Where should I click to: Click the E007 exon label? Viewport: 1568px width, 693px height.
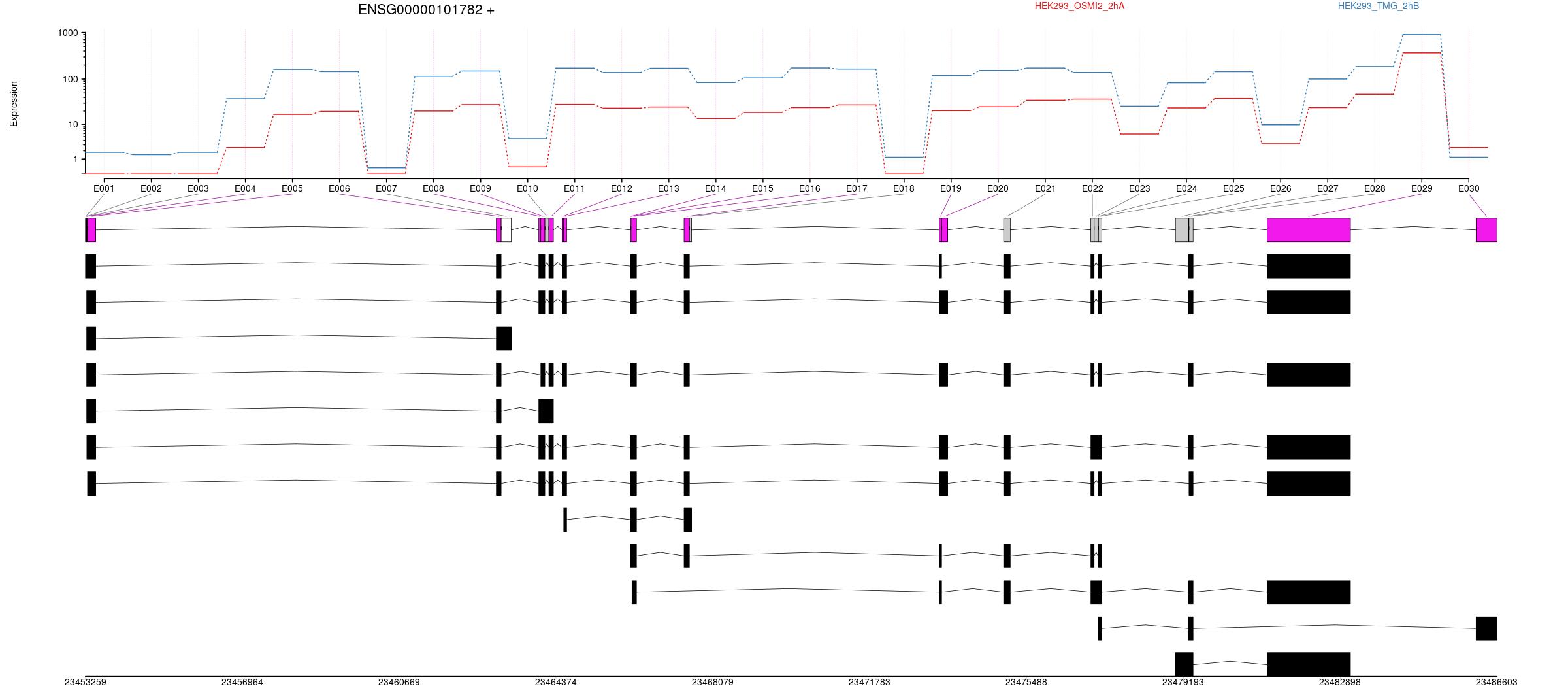[386, 188]
